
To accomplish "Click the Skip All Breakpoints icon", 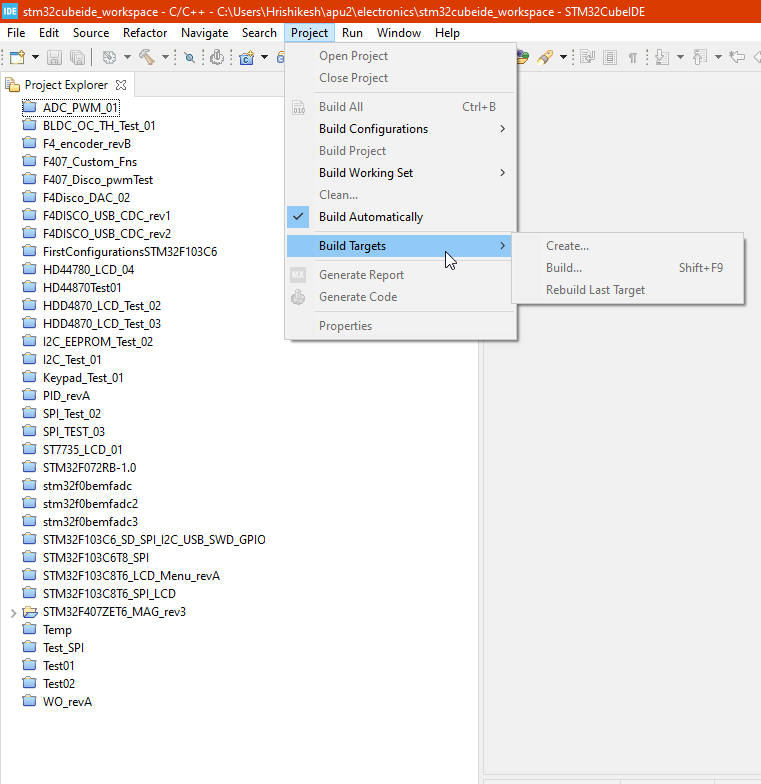I will (x=190, y=58).
